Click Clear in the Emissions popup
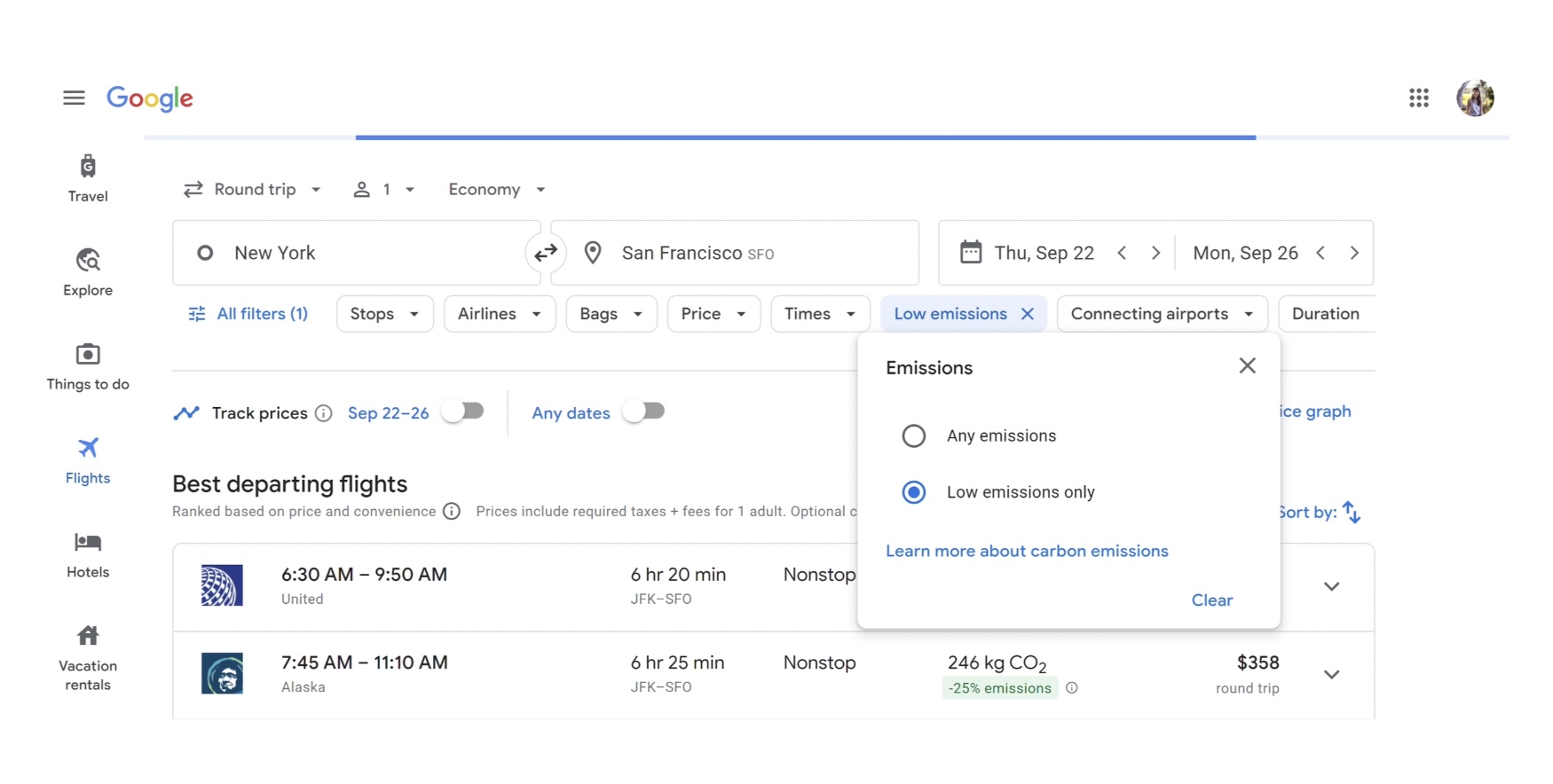This screenshot has width=1553, height=784. [x=1211, y=600]
